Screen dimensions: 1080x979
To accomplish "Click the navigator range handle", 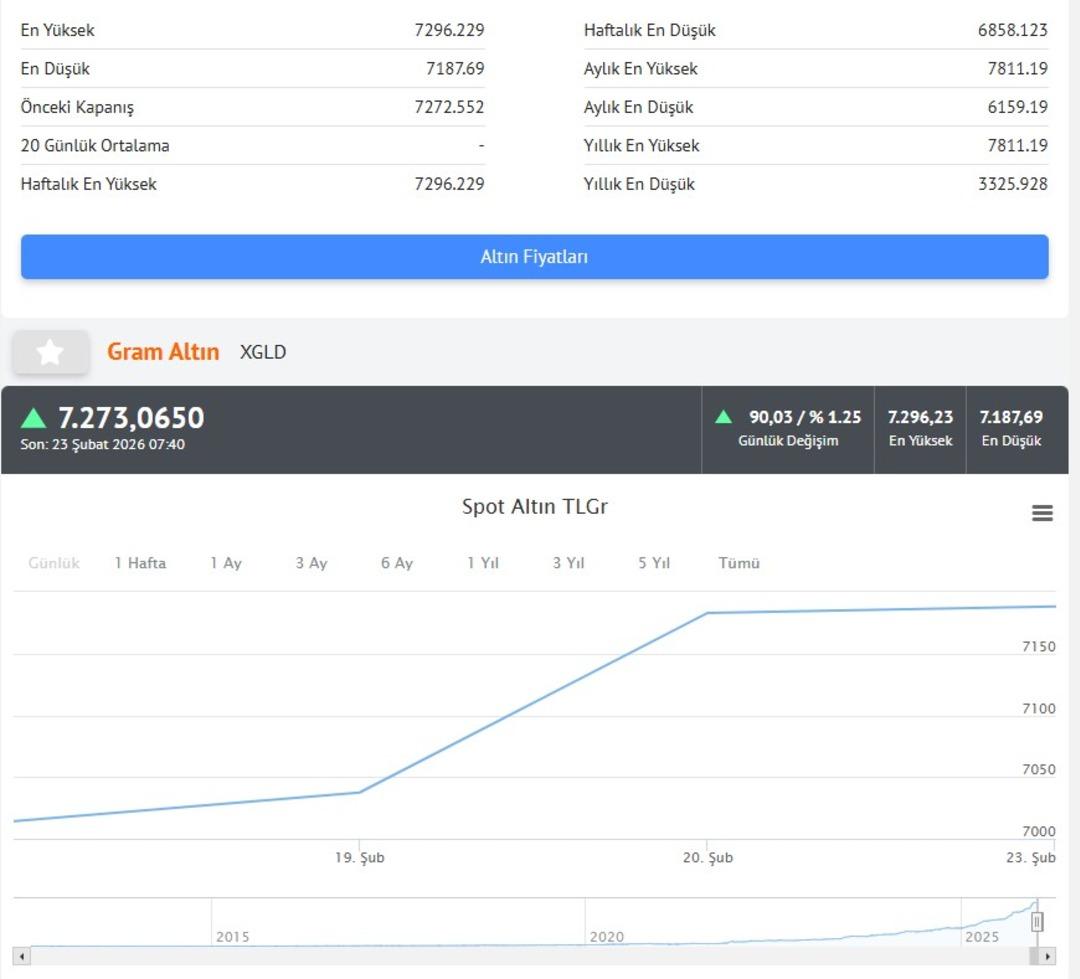I will 1037,921.
